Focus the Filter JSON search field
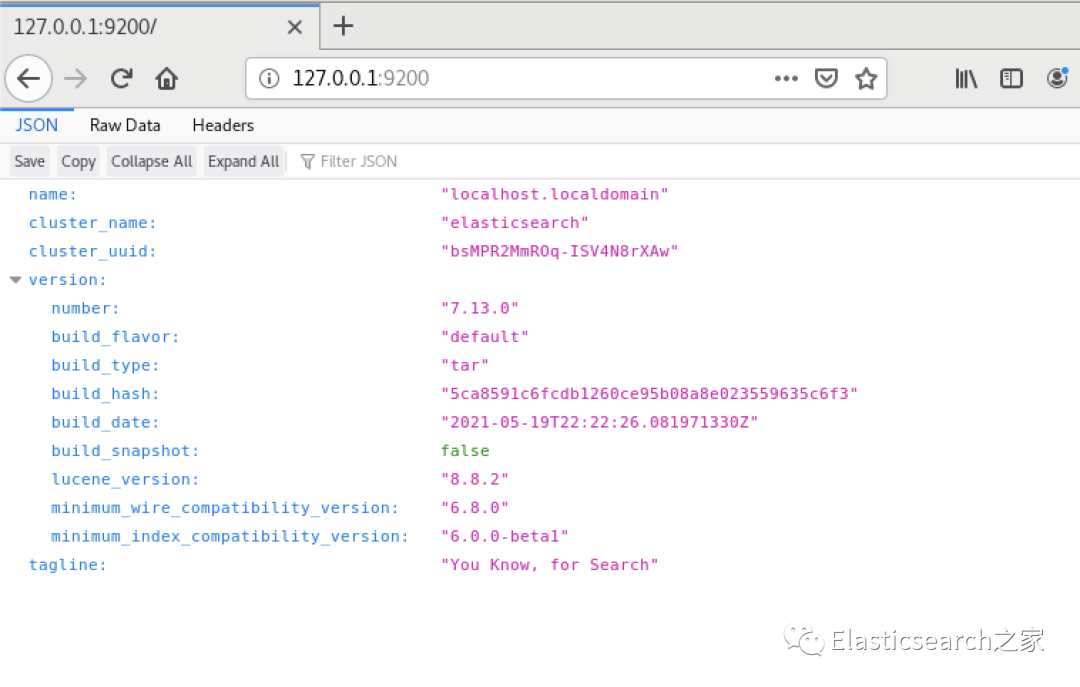The image size is (1080, 687). (x=360, y=161)
